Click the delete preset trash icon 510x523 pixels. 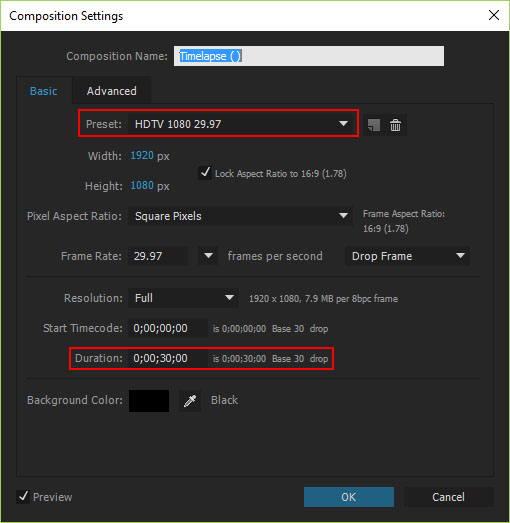point(395,125)
